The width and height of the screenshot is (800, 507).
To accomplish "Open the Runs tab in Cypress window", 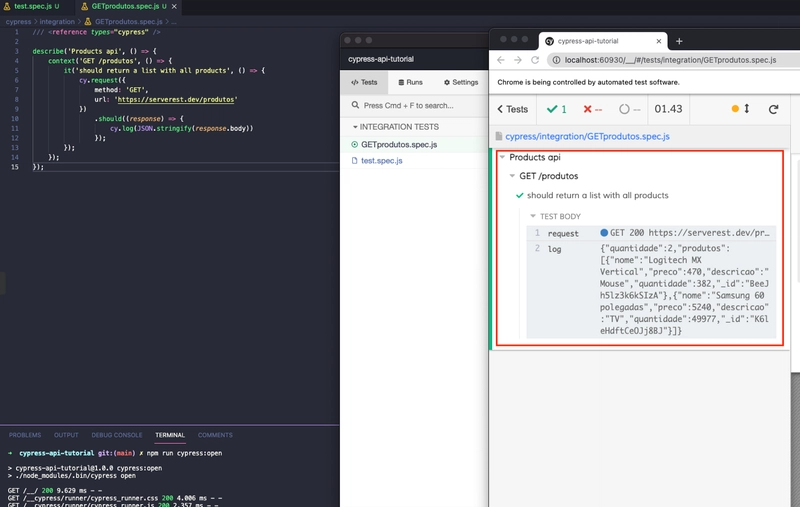I will tap(411, 82).
